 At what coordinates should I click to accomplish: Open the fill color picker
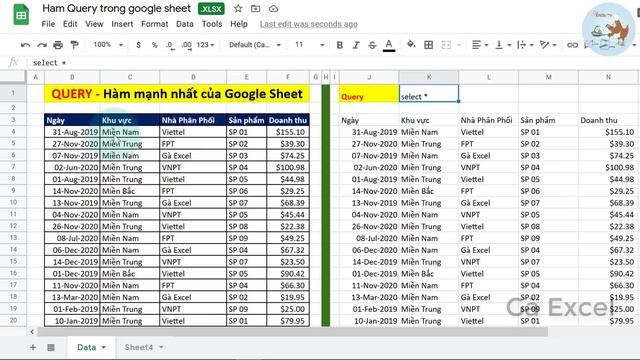click(411, 44)
